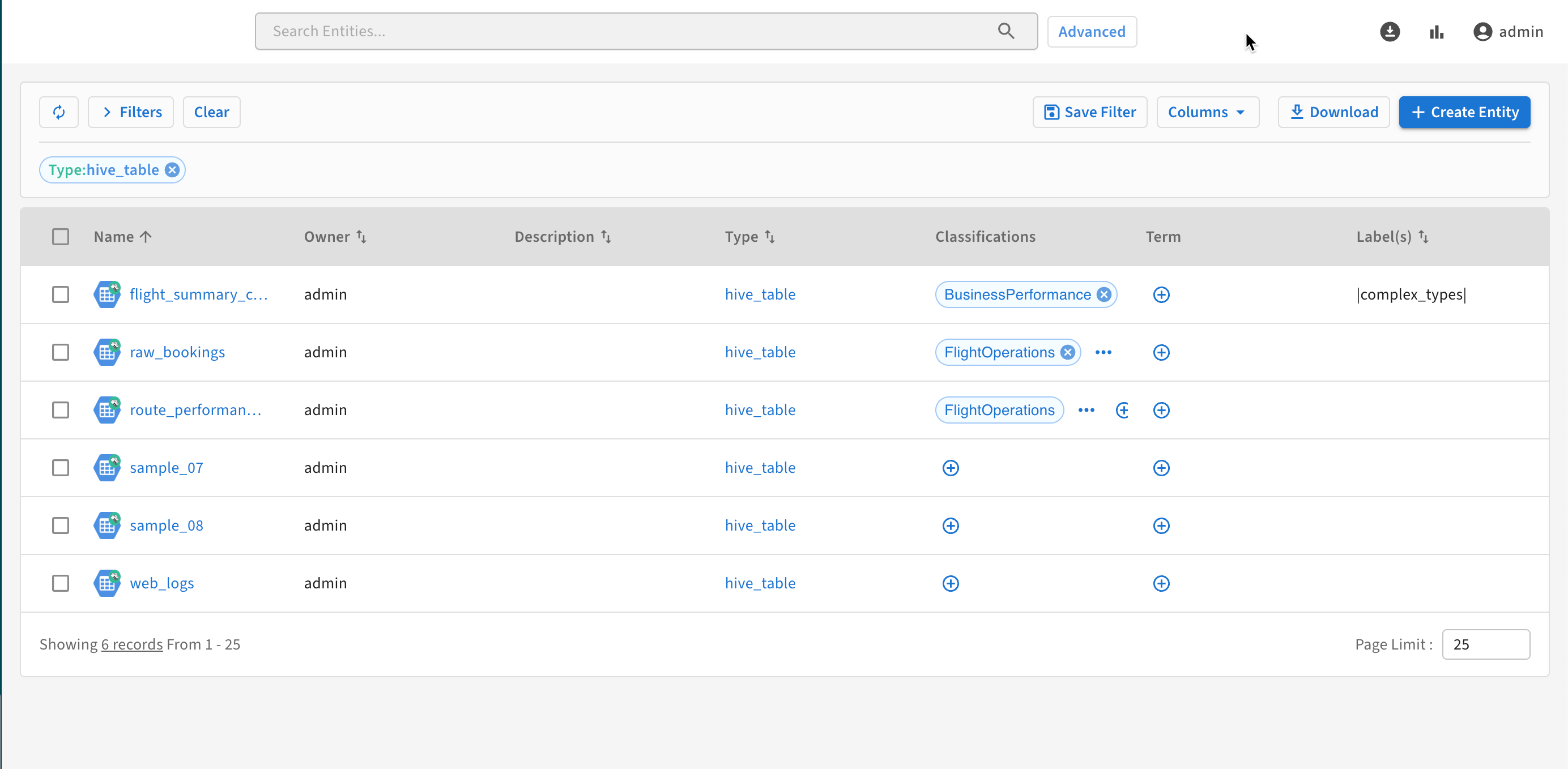Add term to web_logs row

(x=1161, y=583)
